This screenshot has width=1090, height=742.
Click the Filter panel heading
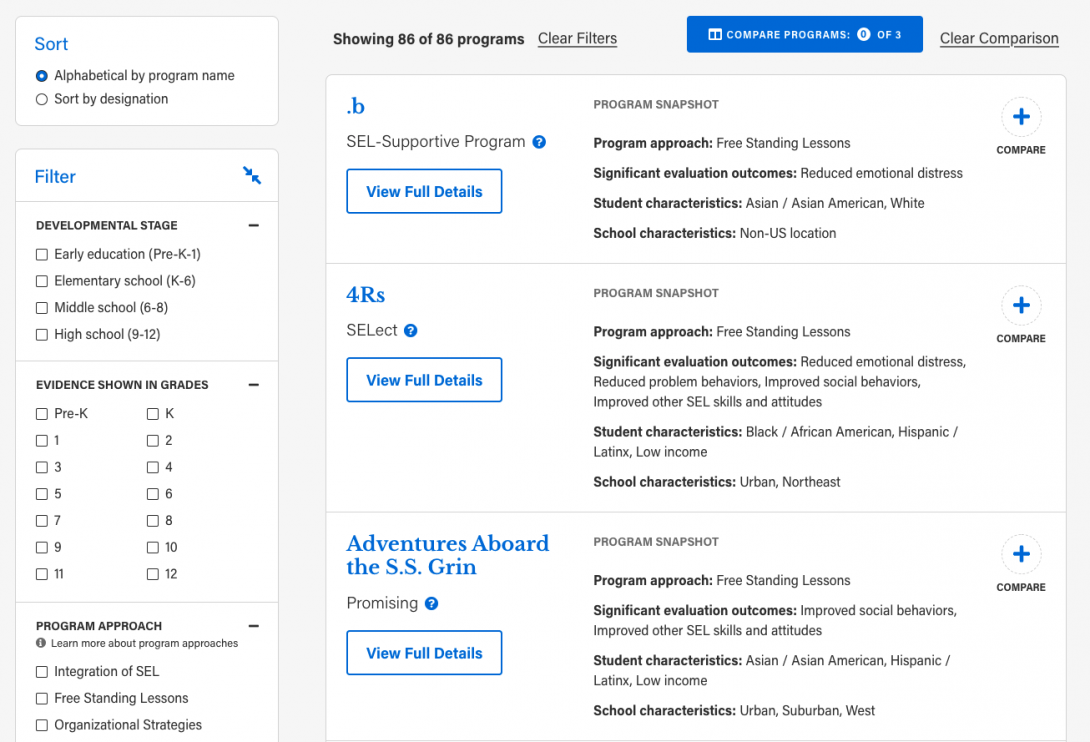(55, 177)
